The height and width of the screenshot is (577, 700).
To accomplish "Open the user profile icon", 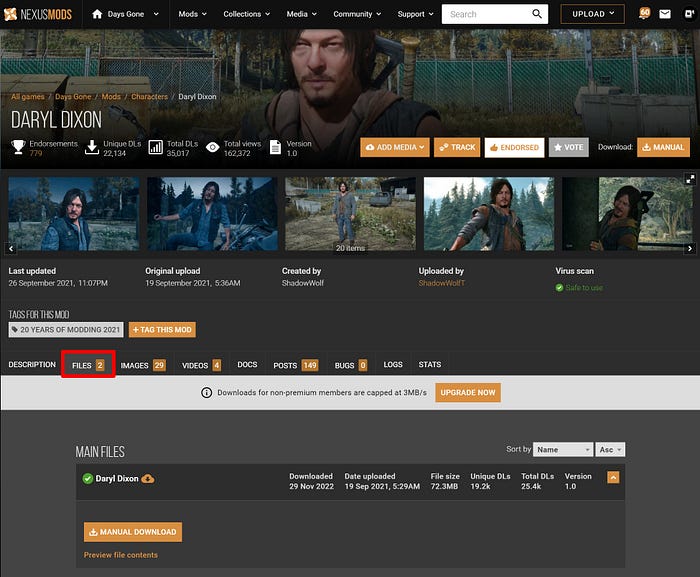I will tap(690, 14).
